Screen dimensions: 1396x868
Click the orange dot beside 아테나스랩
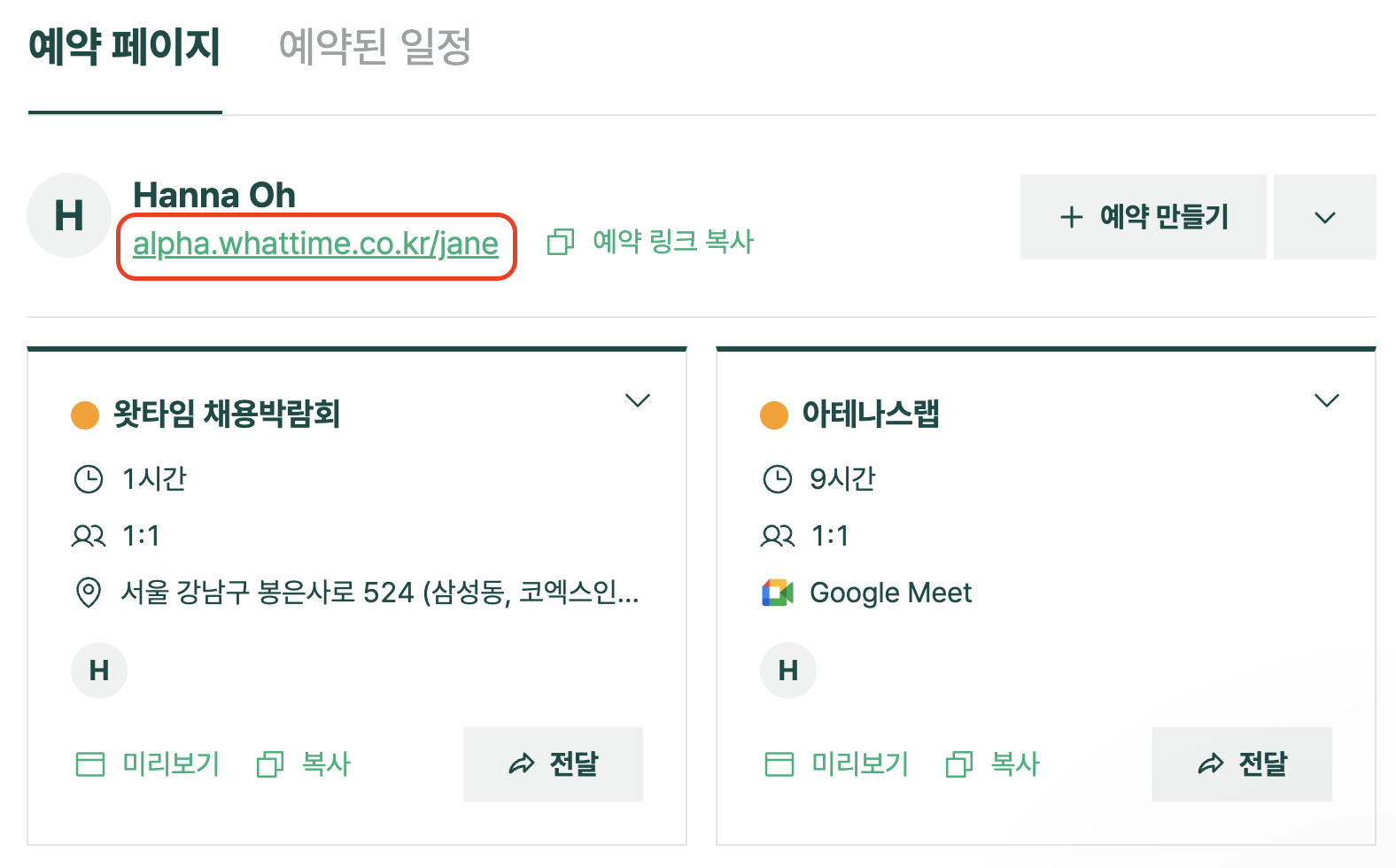tap(774, 415)
